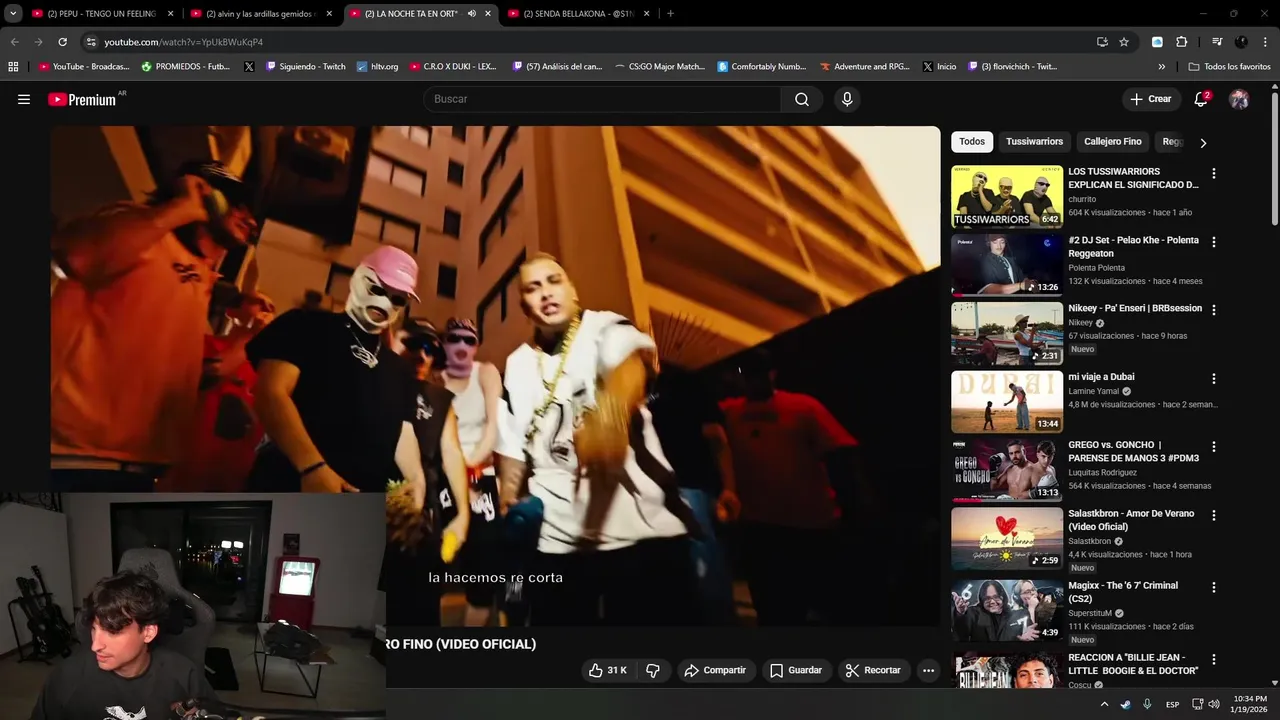
Task: Open the Steam icon in system tray
Action: click(1125, 704)
